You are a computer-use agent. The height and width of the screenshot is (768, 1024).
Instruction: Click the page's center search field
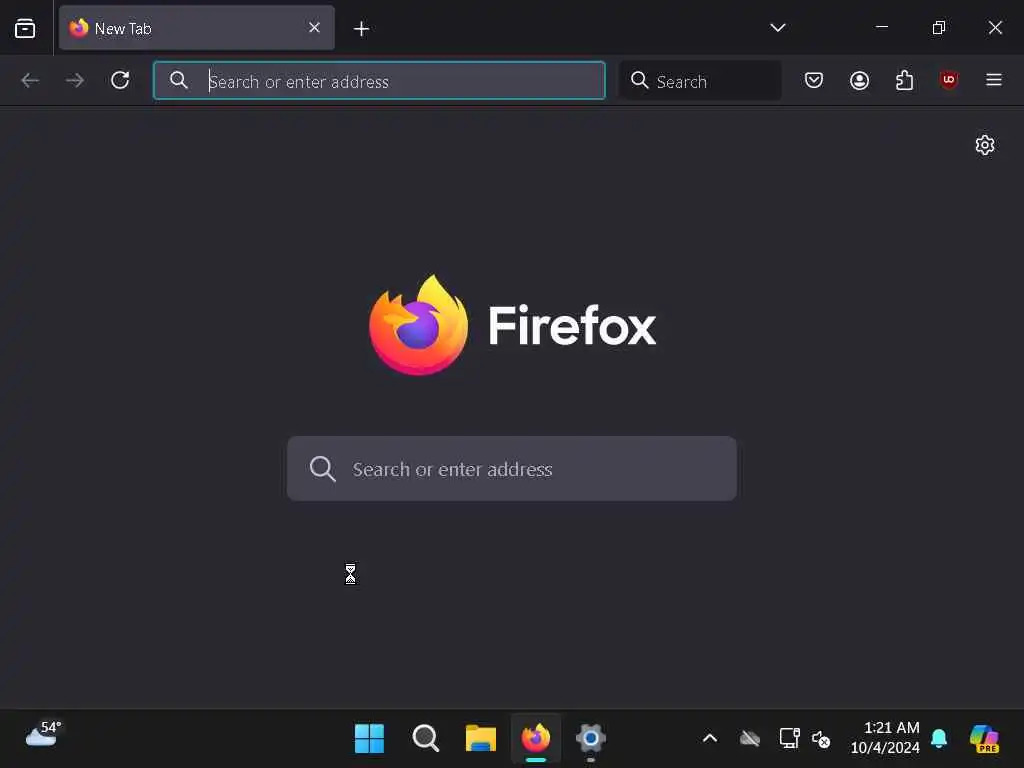coord(512,468)
